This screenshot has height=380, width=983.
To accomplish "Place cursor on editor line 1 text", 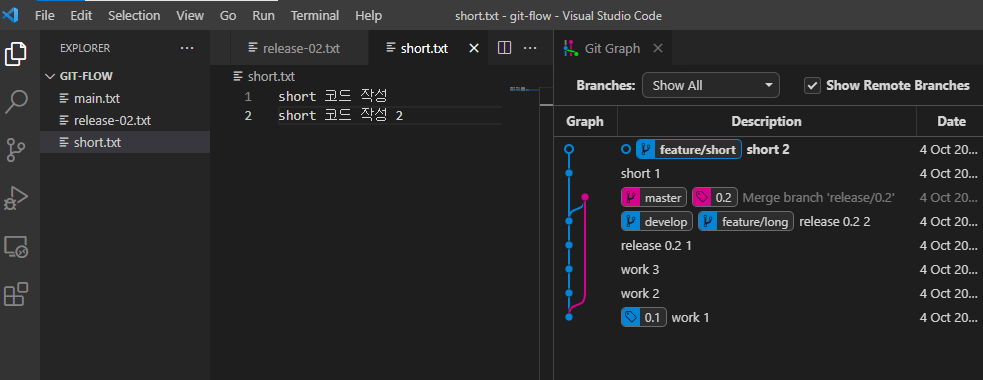I will coord(333,97).
